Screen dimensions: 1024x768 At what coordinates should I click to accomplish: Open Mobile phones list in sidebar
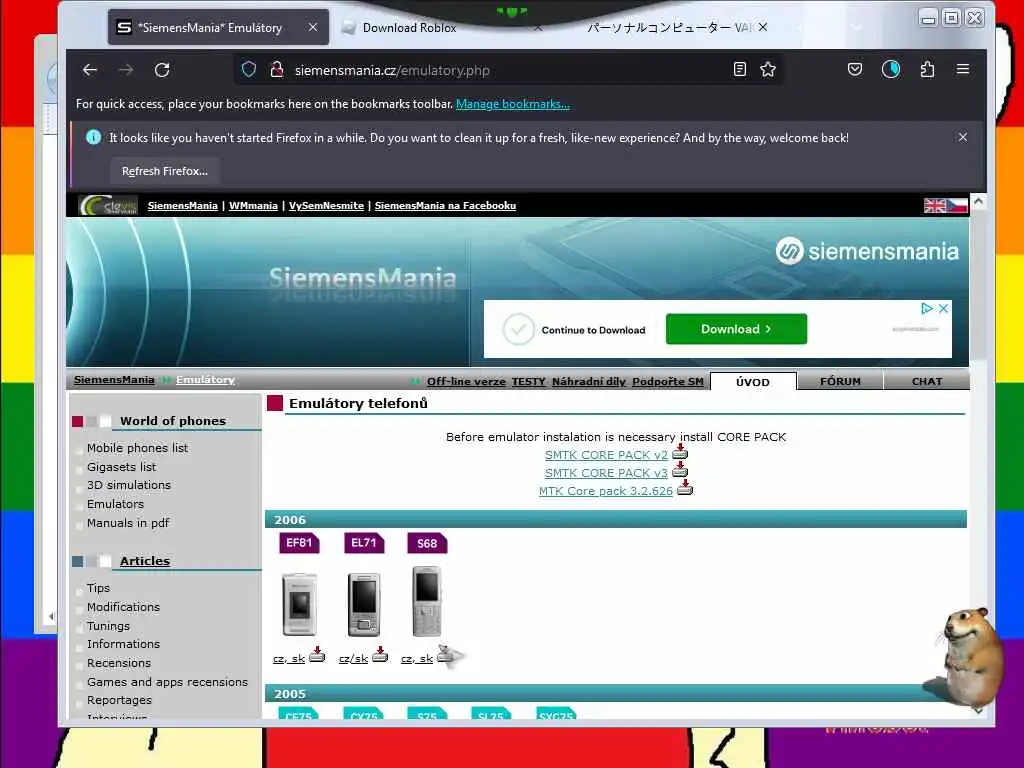click(x=137, y=448)
